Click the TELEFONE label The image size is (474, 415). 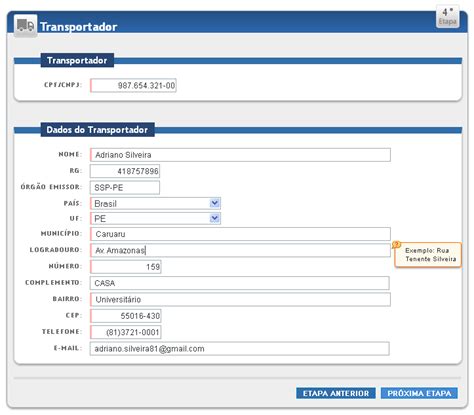pyautogui.click(x=62, y=331)
